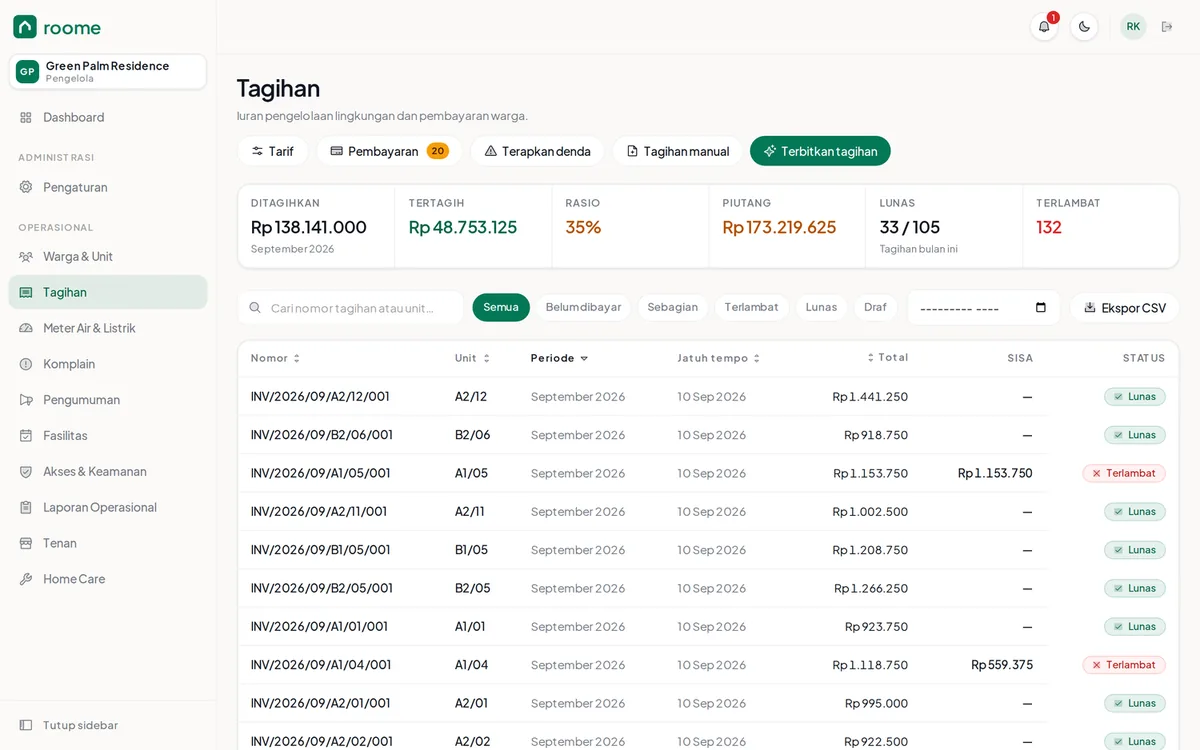This screenshot has width=1200, height=750.
Task: Open invoice INV/2026/09/B2/05/001
Action: 322,588
